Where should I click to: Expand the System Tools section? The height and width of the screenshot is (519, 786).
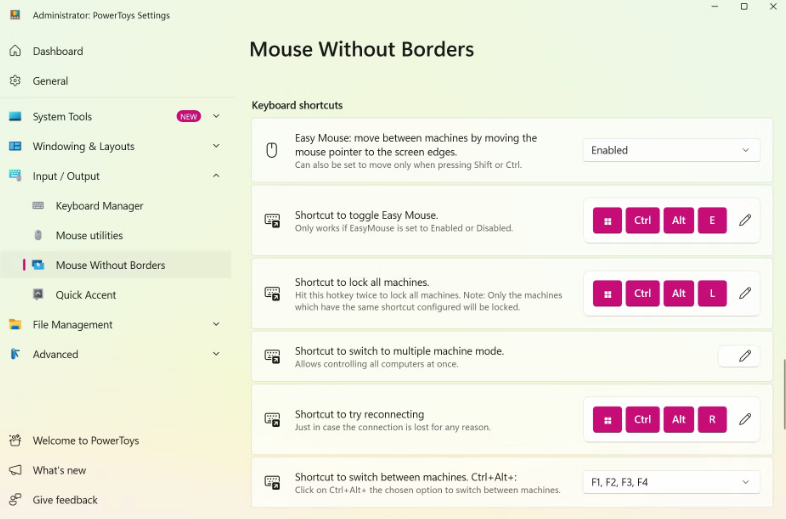point(216,117)
